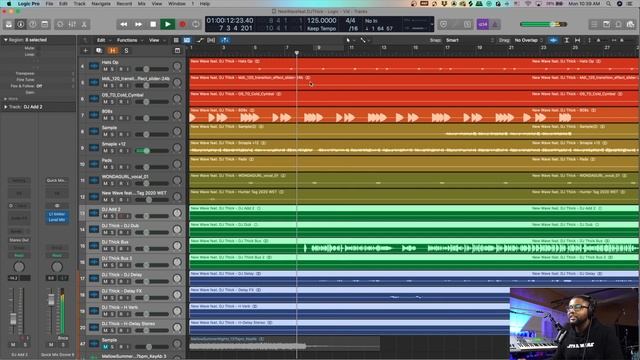Solo the 808s track
Viewport: 640px width, 360px height.
click(x=112, y=118)
